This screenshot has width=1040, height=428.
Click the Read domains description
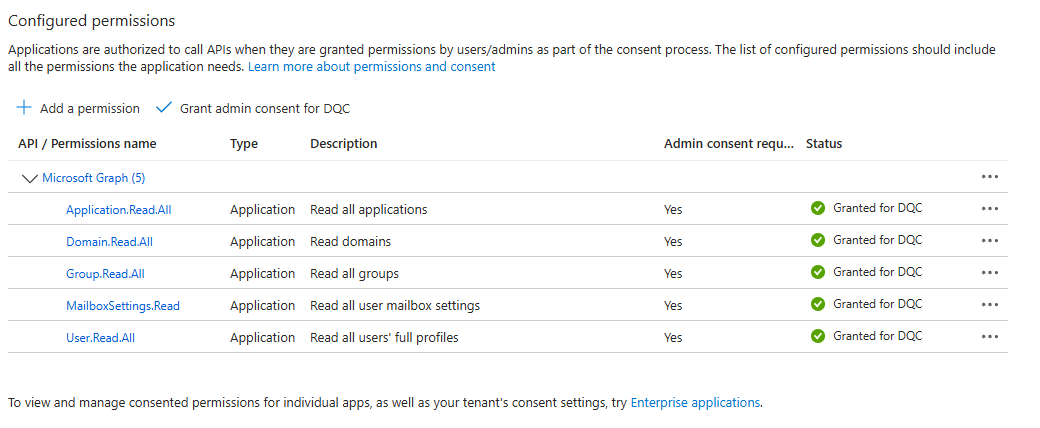351,242
